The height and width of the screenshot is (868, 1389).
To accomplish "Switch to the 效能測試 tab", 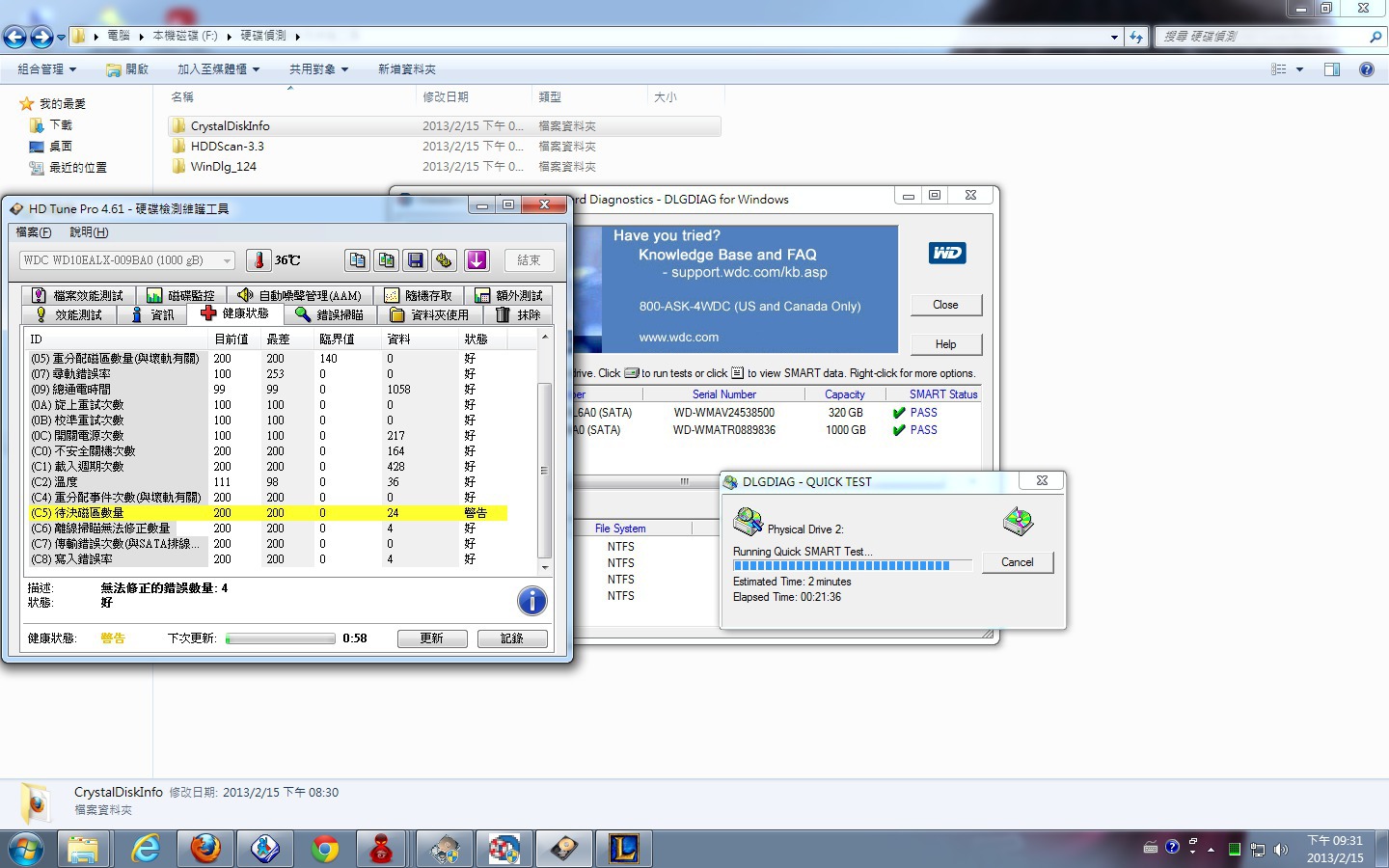I will coord(68,315).
